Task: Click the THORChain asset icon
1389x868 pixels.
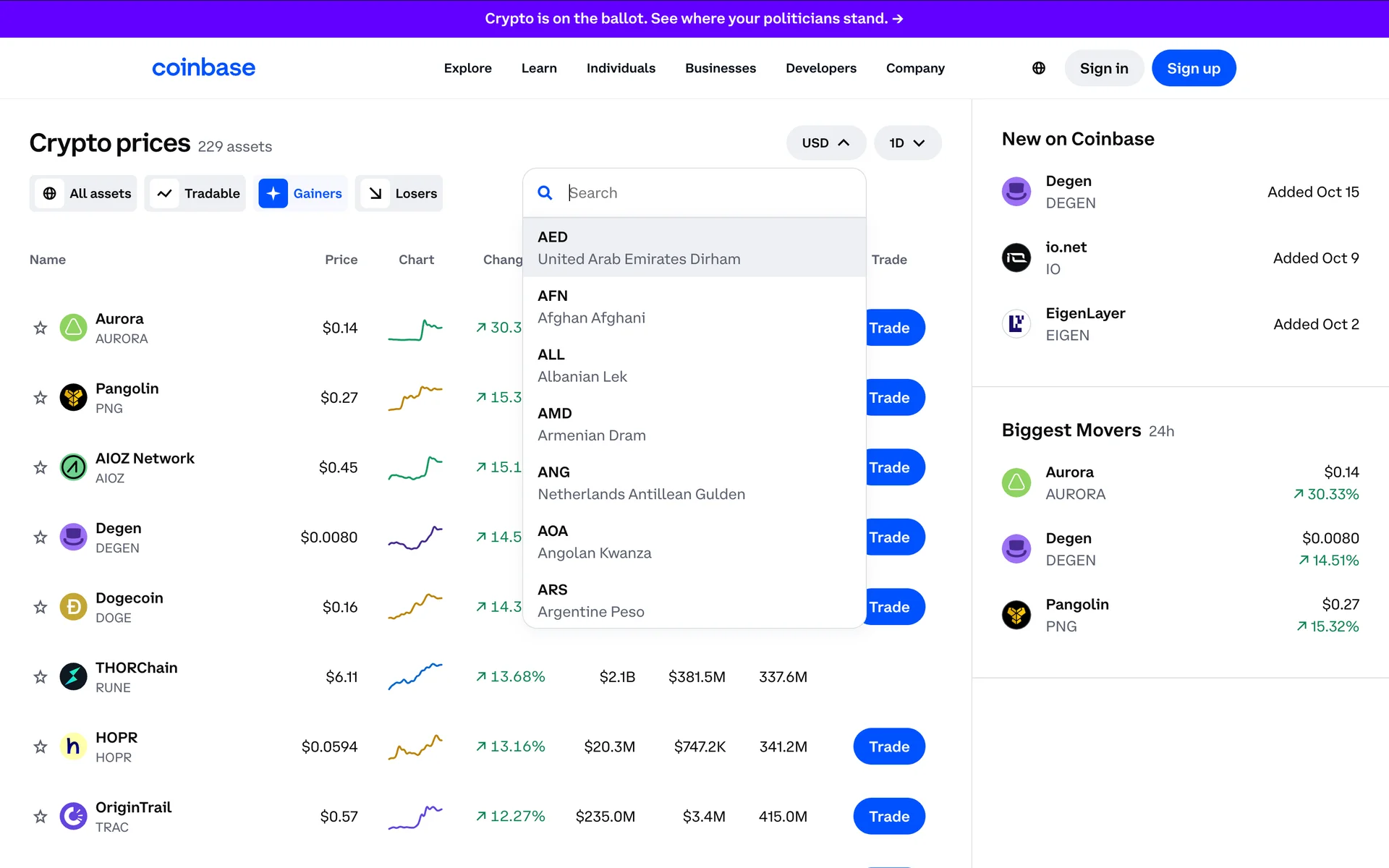Action: tap(73, 677)
